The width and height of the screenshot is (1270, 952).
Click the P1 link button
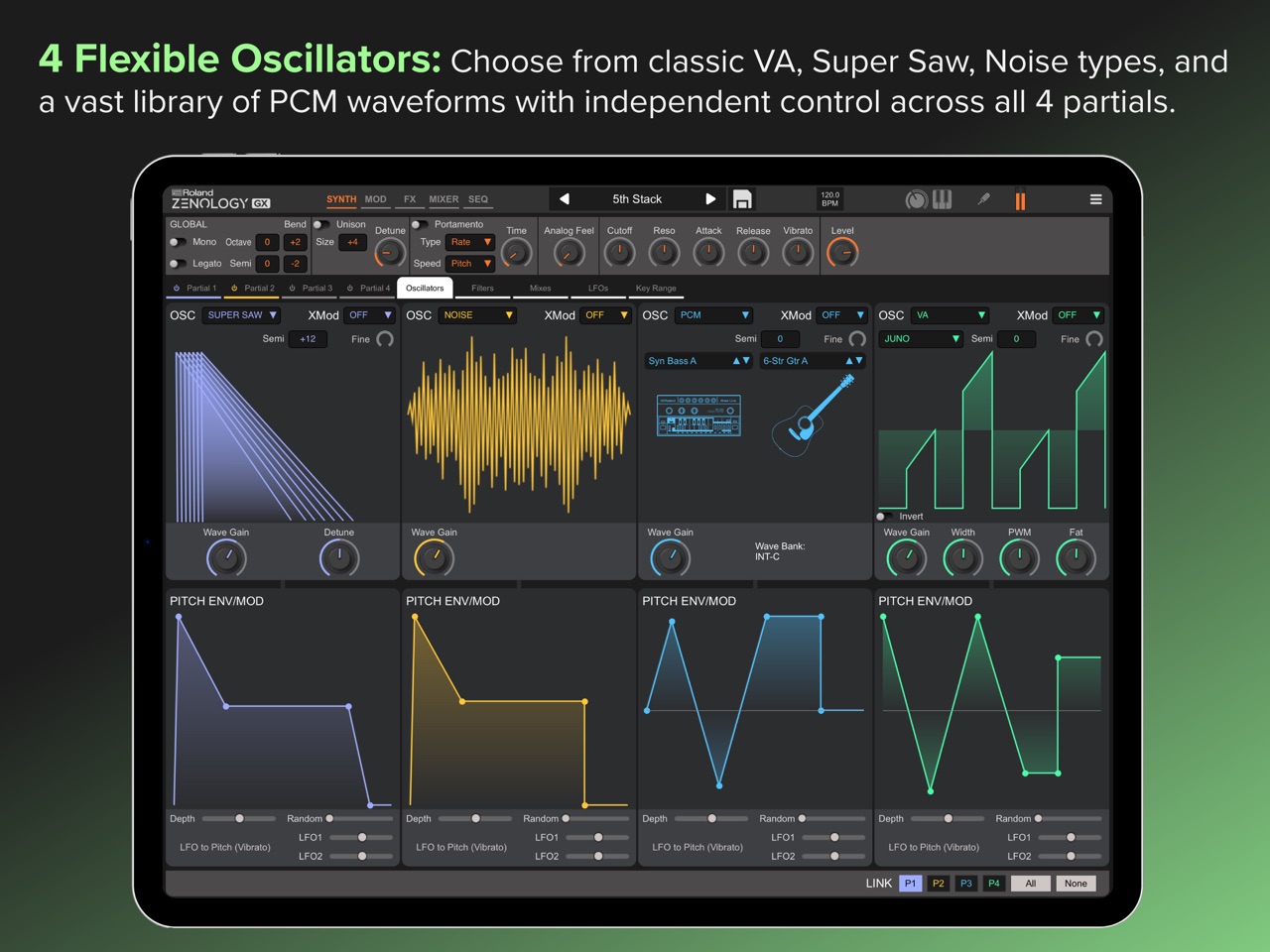click(910, 884)
